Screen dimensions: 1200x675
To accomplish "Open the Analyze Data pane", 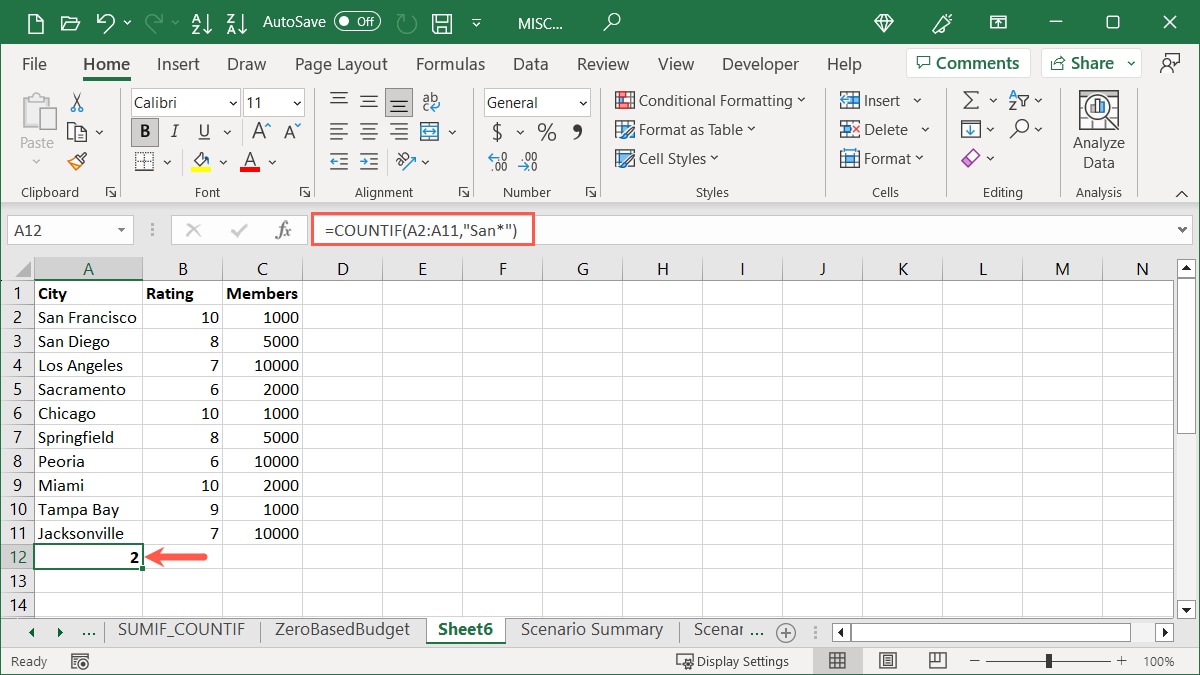I will pyautogui.click(x=1098, y=126).
